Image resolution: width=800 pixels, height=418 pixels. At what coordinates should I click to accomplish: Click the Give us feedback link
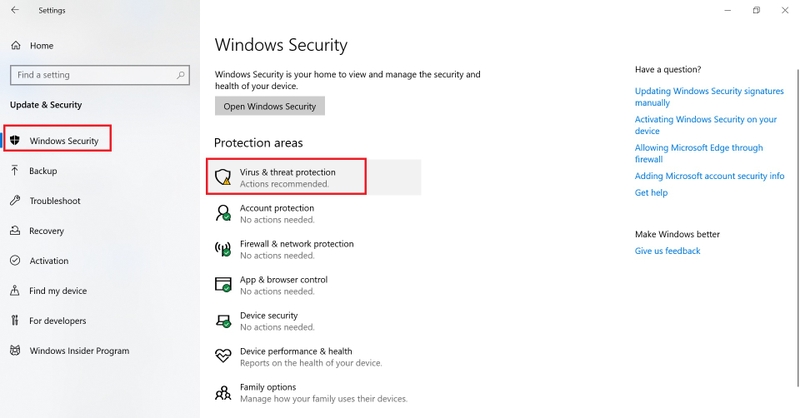[x=667, y=251]
